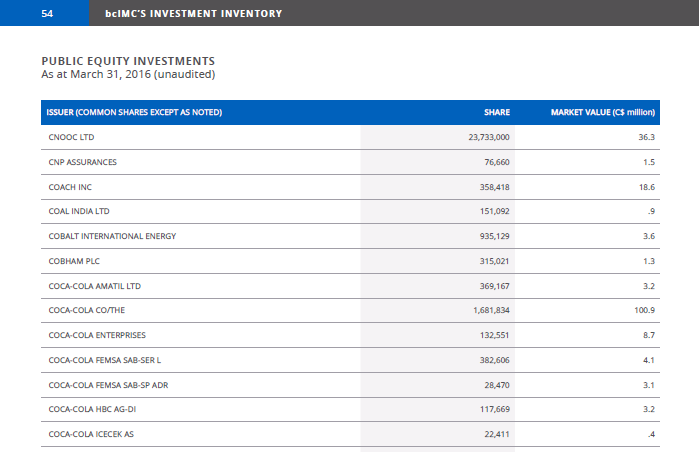Click the COBHAM PLC row
The width and height of the screenshot is (699, 452).
tap(350, 261)
